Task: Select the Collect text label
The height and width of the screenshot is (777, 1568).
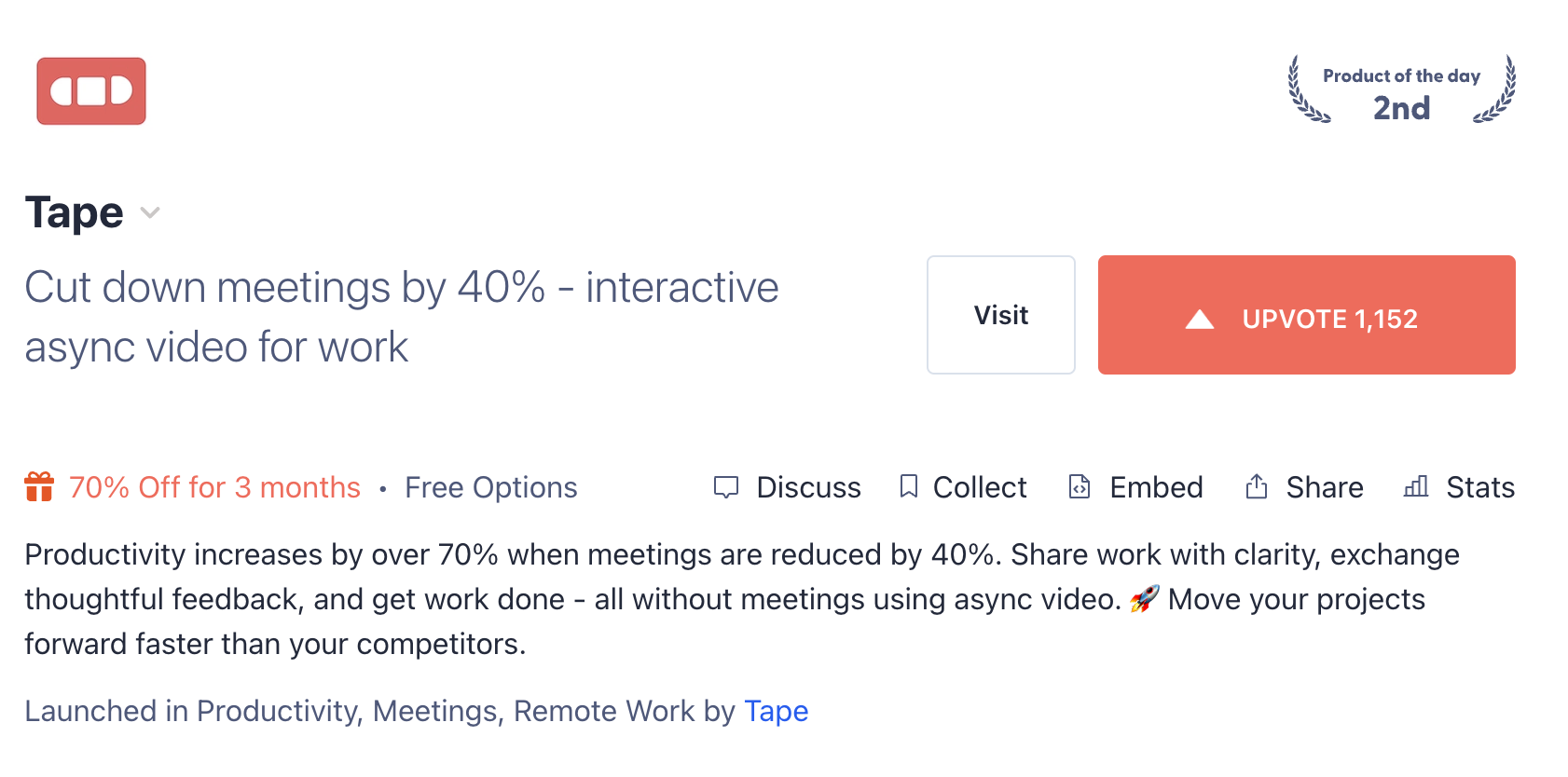Action: (x=980, y=487)
